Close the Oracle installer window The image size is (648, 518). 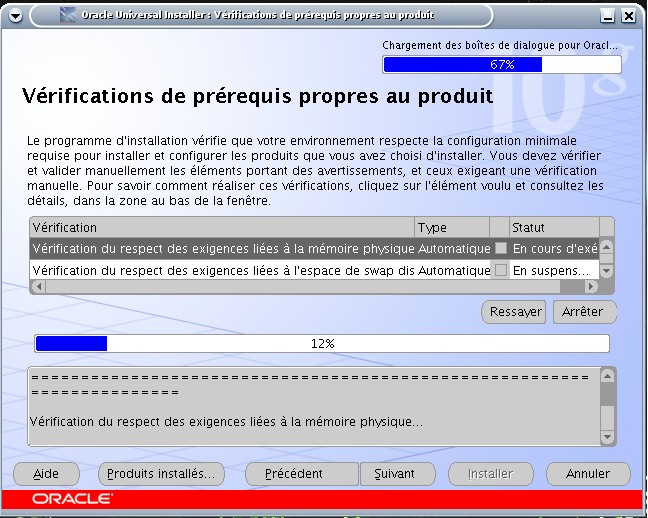[629, 16]
